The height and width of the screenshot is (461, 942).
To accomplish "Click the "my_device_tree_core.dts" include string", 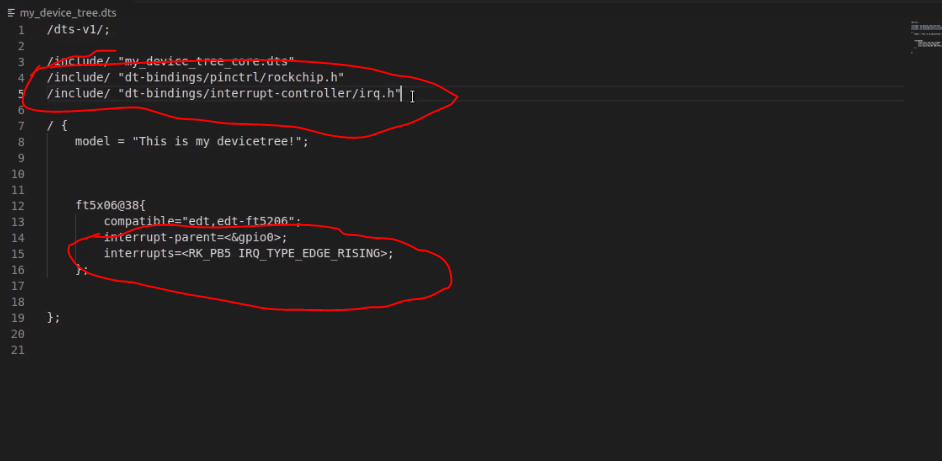I will 206,62.
